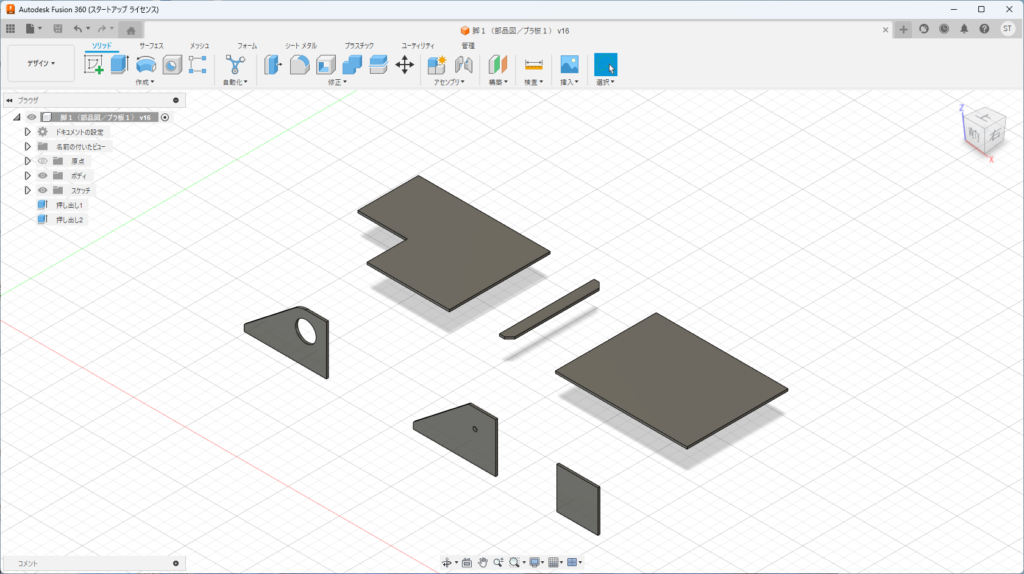Expand the ボディ folder
1024x574 pixels.
[x=27, y=176]
